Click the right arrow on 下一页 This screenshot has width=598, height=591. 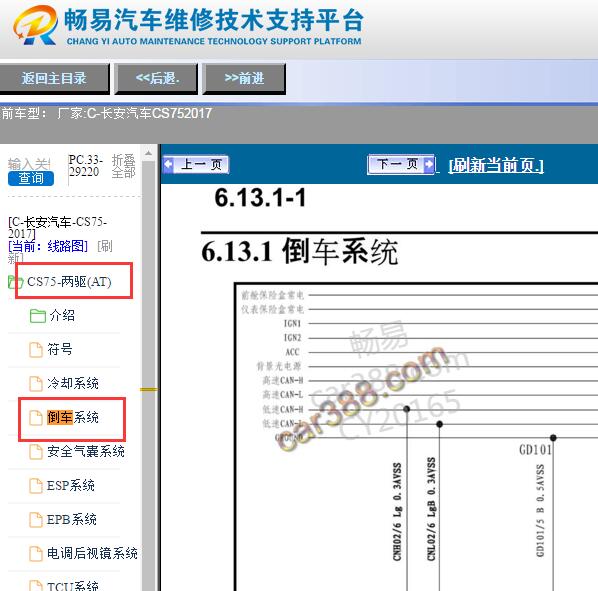pos(429,165)
